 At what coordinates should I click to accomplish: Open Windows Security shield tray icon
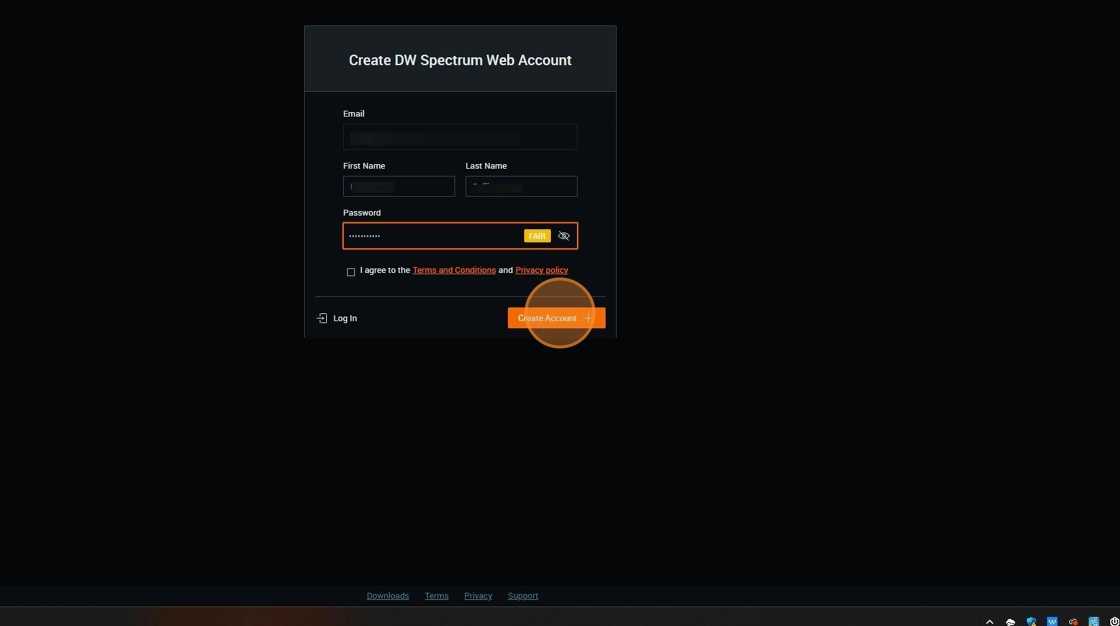pos(1031,622)
